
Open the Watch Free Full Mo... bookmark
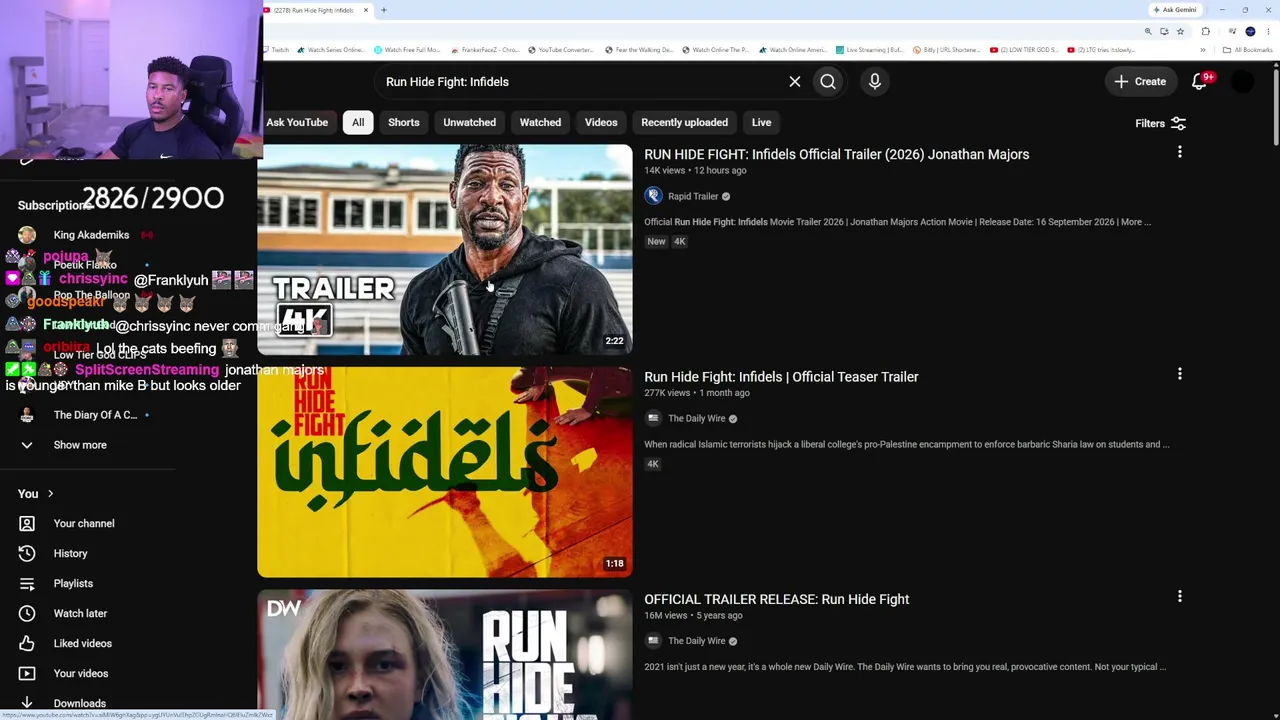(407, 50)
